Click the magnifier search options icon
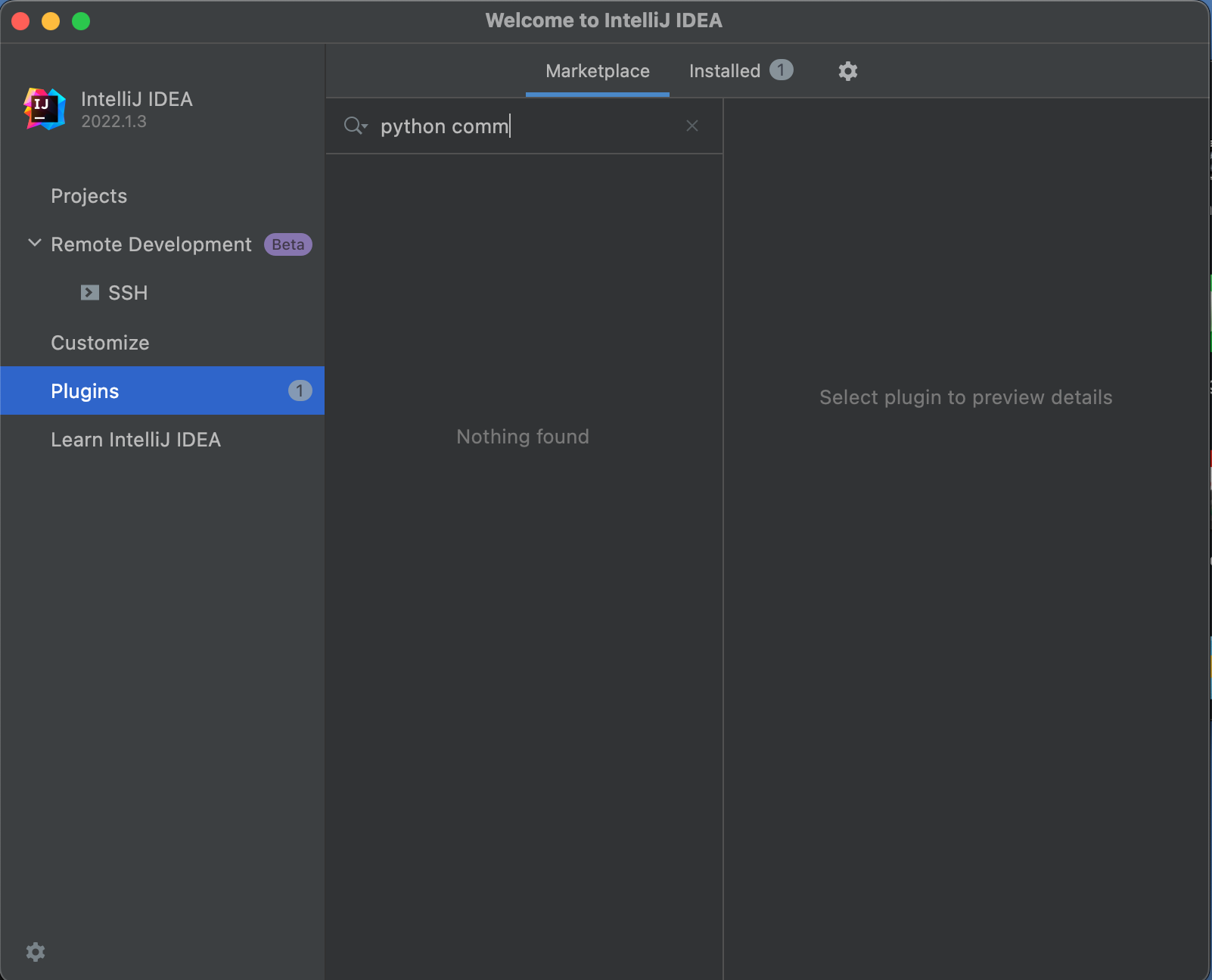The image size is (1212, 980). tap(355, 126)
